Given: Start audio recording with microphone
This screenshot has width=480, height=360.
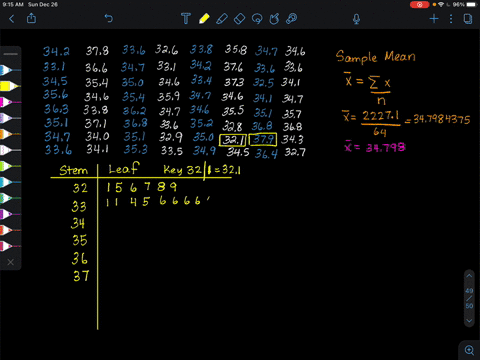Looking at the screenshot, I should [356, 19].
